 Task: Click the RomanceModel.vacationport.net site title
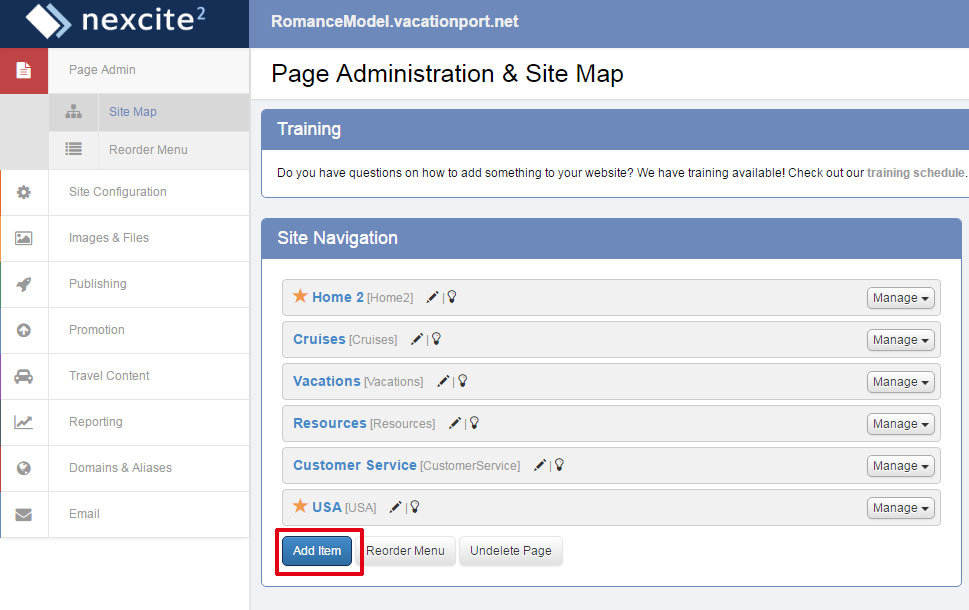coord(394,22)
